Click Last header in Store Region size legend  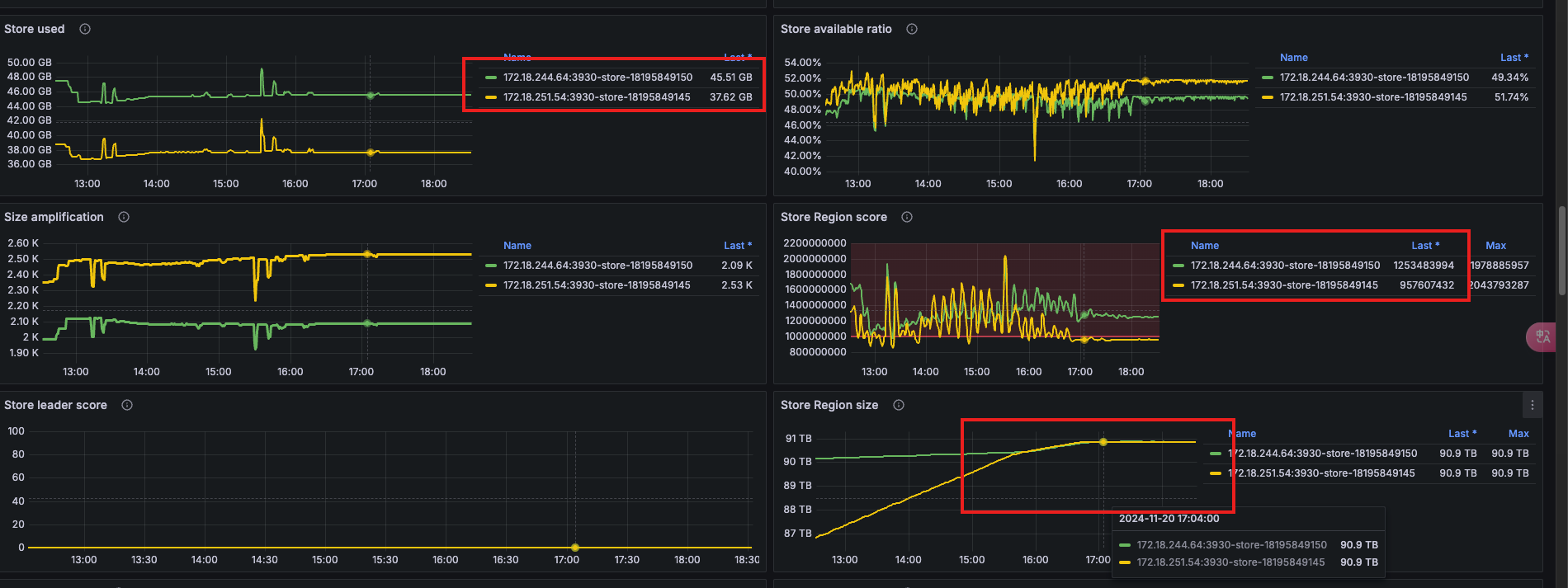coord(1462,434)
